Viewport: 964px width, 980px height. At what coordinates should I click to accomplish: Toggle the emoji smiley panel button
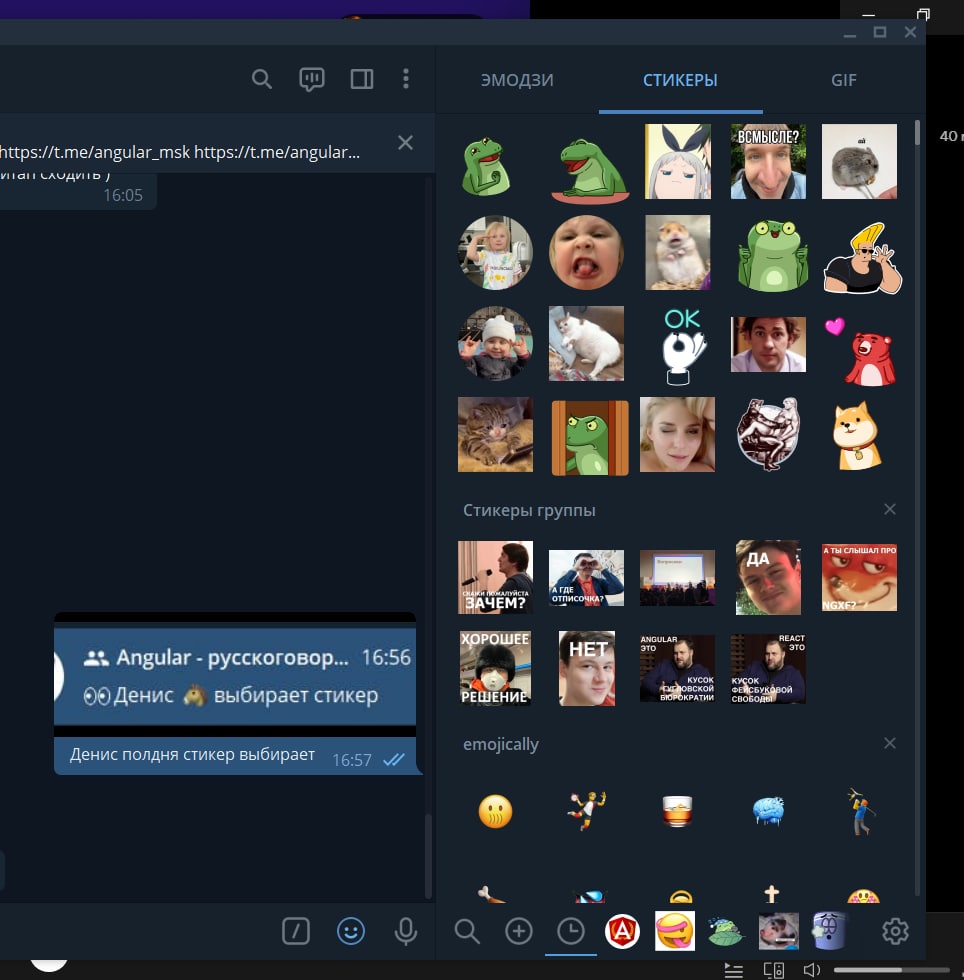[x=351, y=931]
